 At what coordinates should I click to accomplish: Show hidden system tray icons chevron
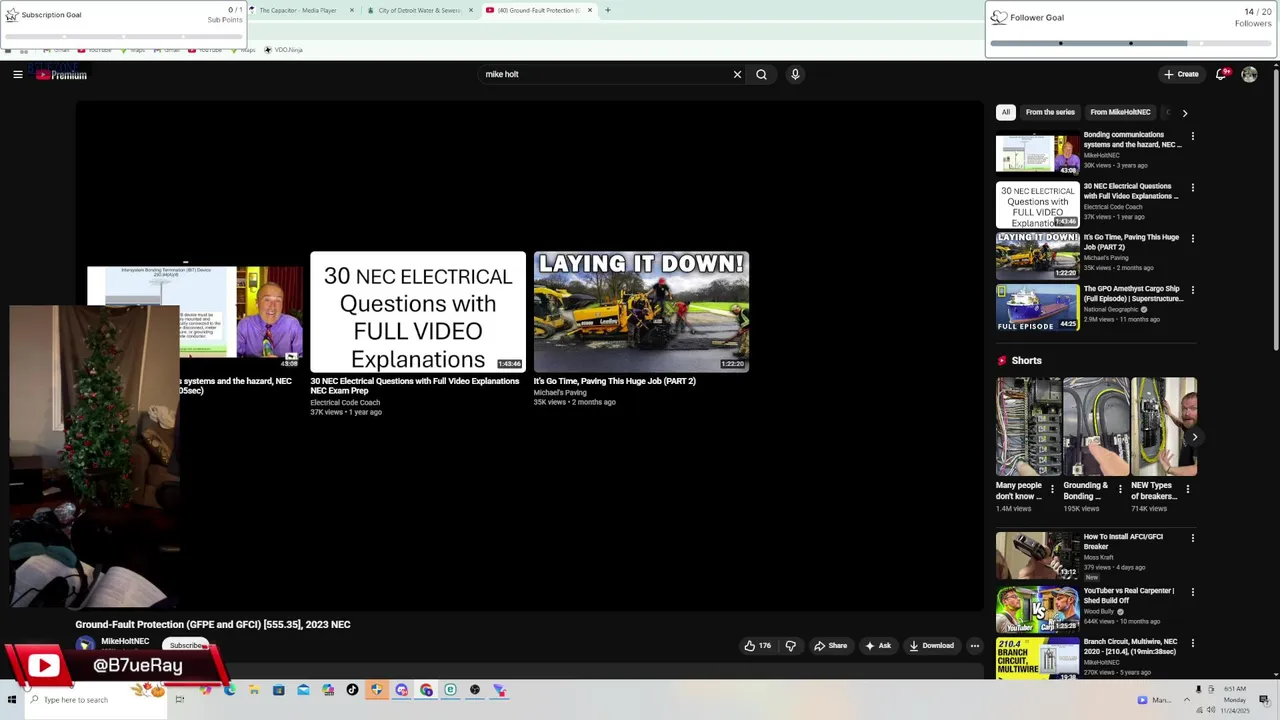(1187, 700)
